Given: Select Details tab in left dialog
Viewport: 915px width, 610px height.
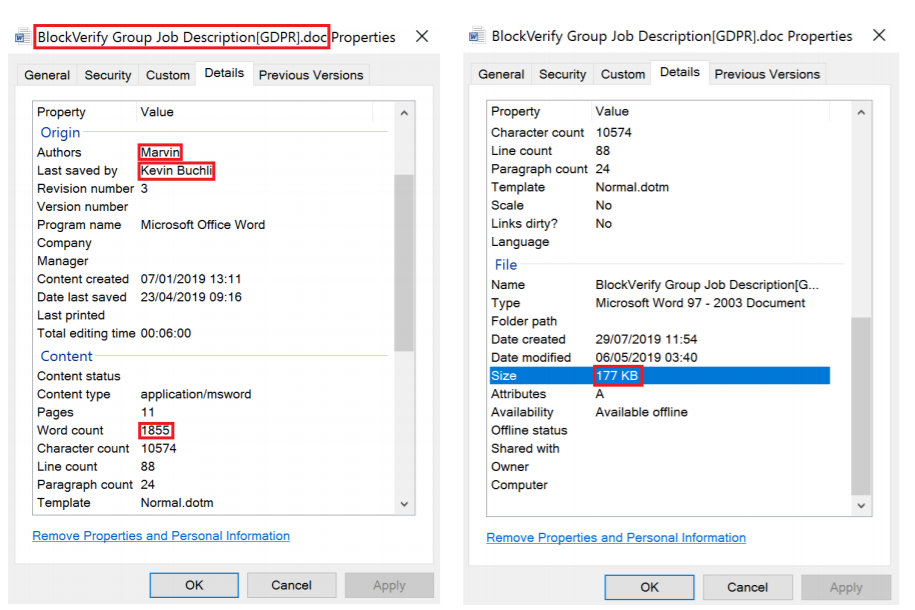Looking at the screenshot, I should point(224,73).
